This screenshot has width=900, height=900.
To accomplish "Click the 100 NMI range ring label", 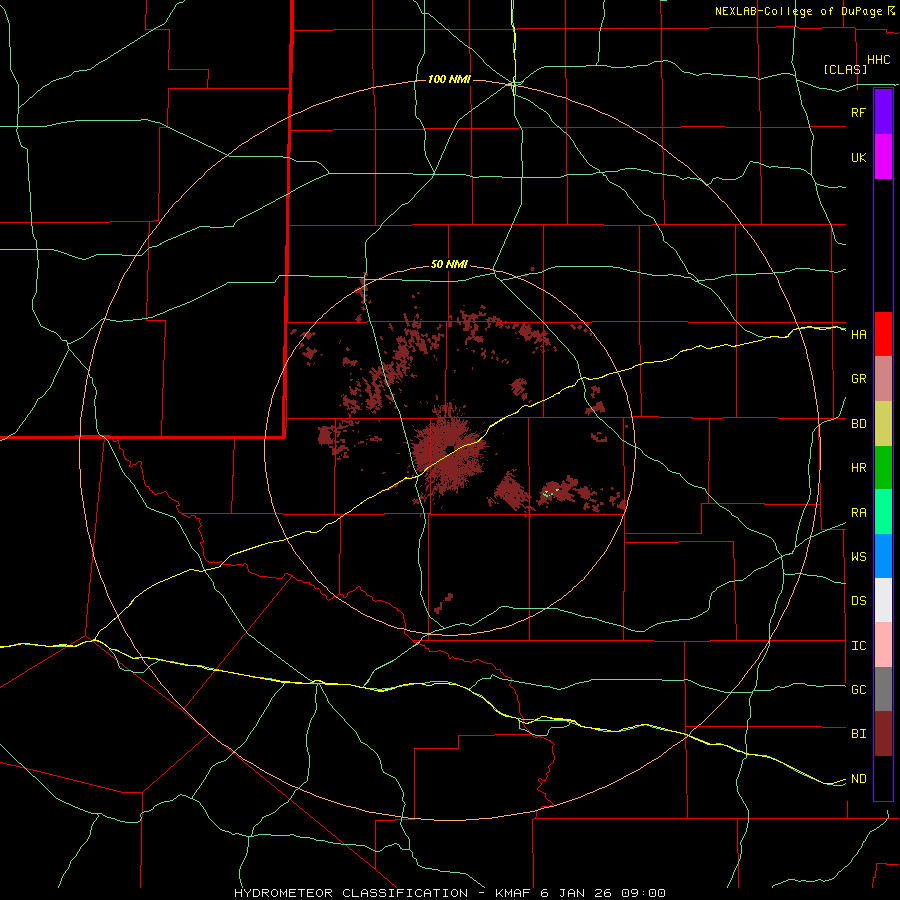I will click(449, 79).
